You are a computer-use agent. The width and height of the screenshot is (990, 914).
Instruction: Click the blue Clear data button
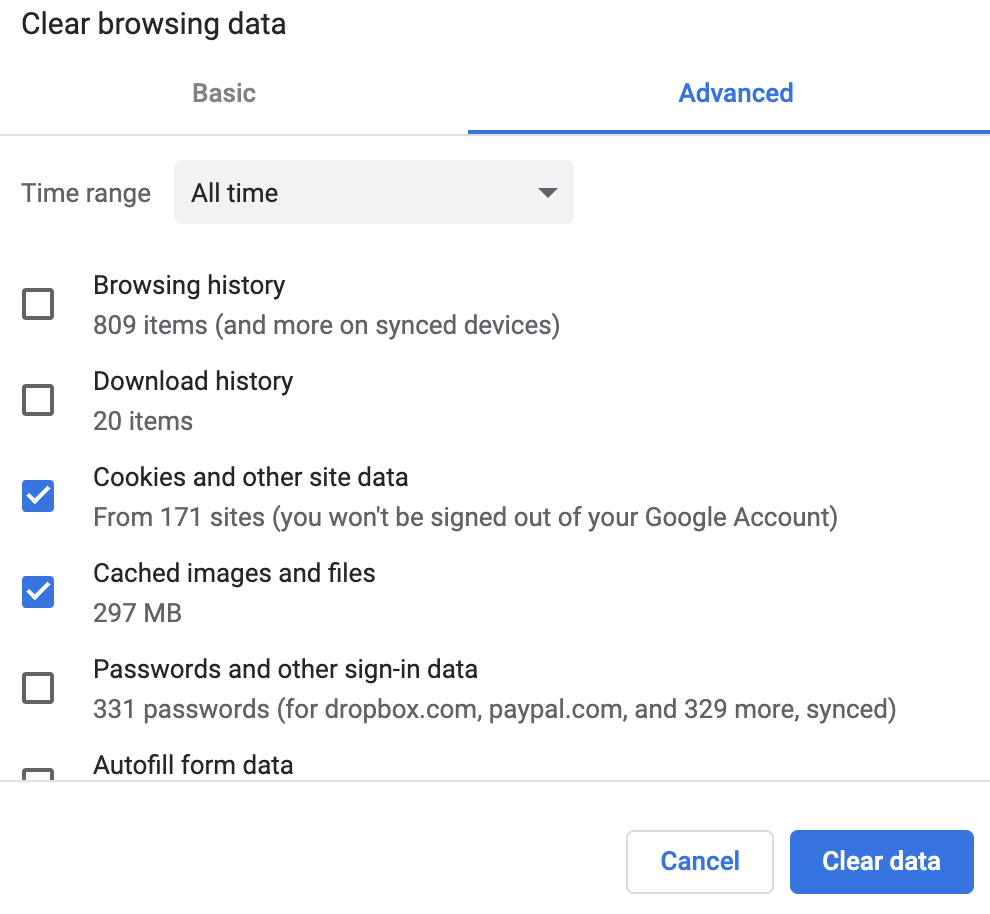[881, 861]
